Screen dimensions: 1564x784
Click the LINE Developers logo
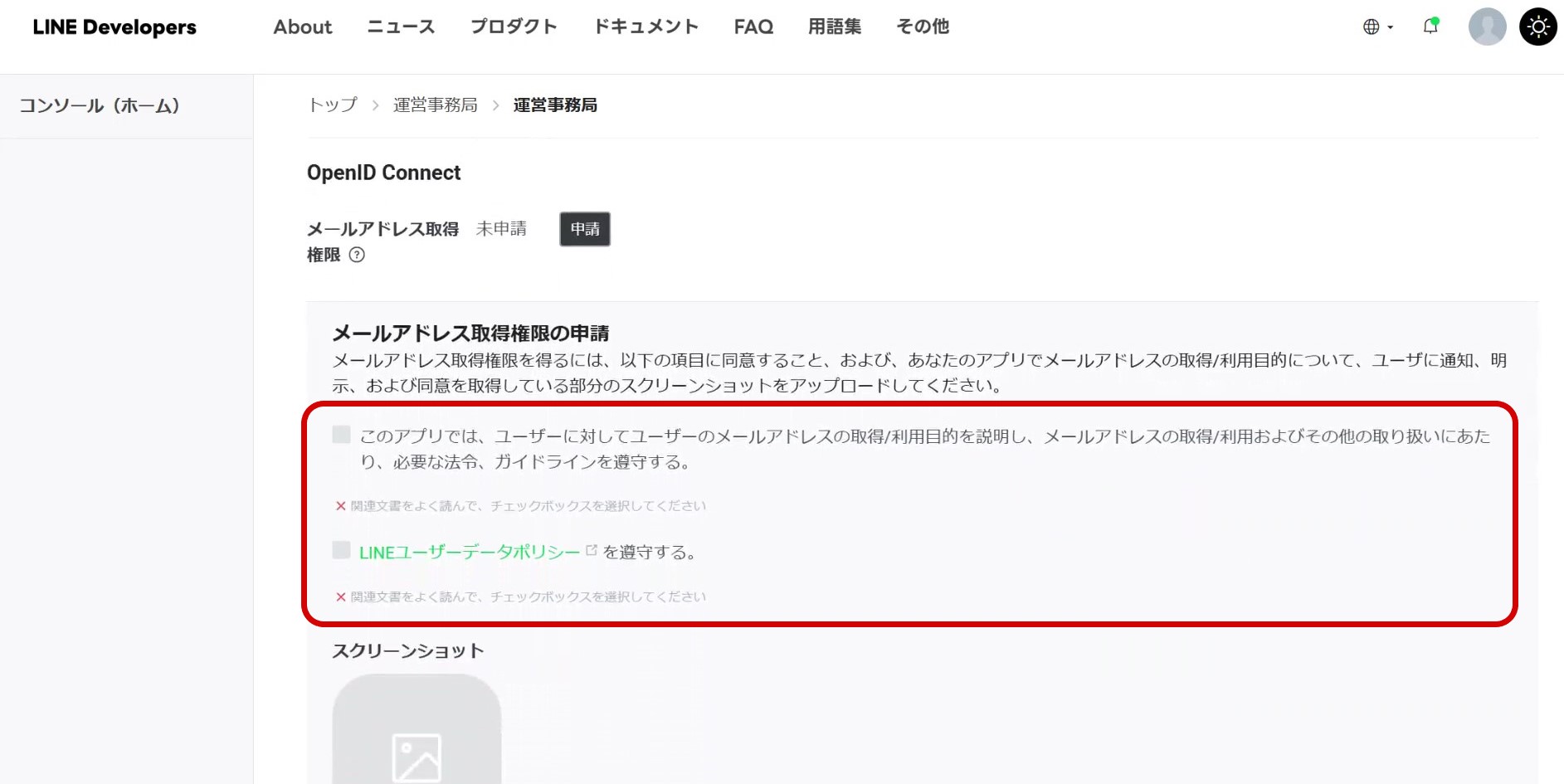(114, 27)
